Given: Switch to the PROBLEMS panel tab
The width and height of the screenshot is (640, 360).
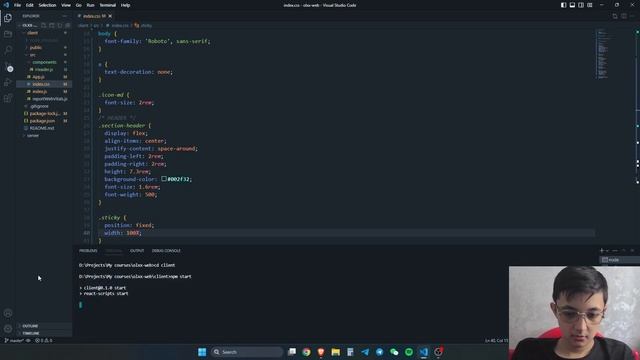Looking at the screenshot, I should click(88, 251).
